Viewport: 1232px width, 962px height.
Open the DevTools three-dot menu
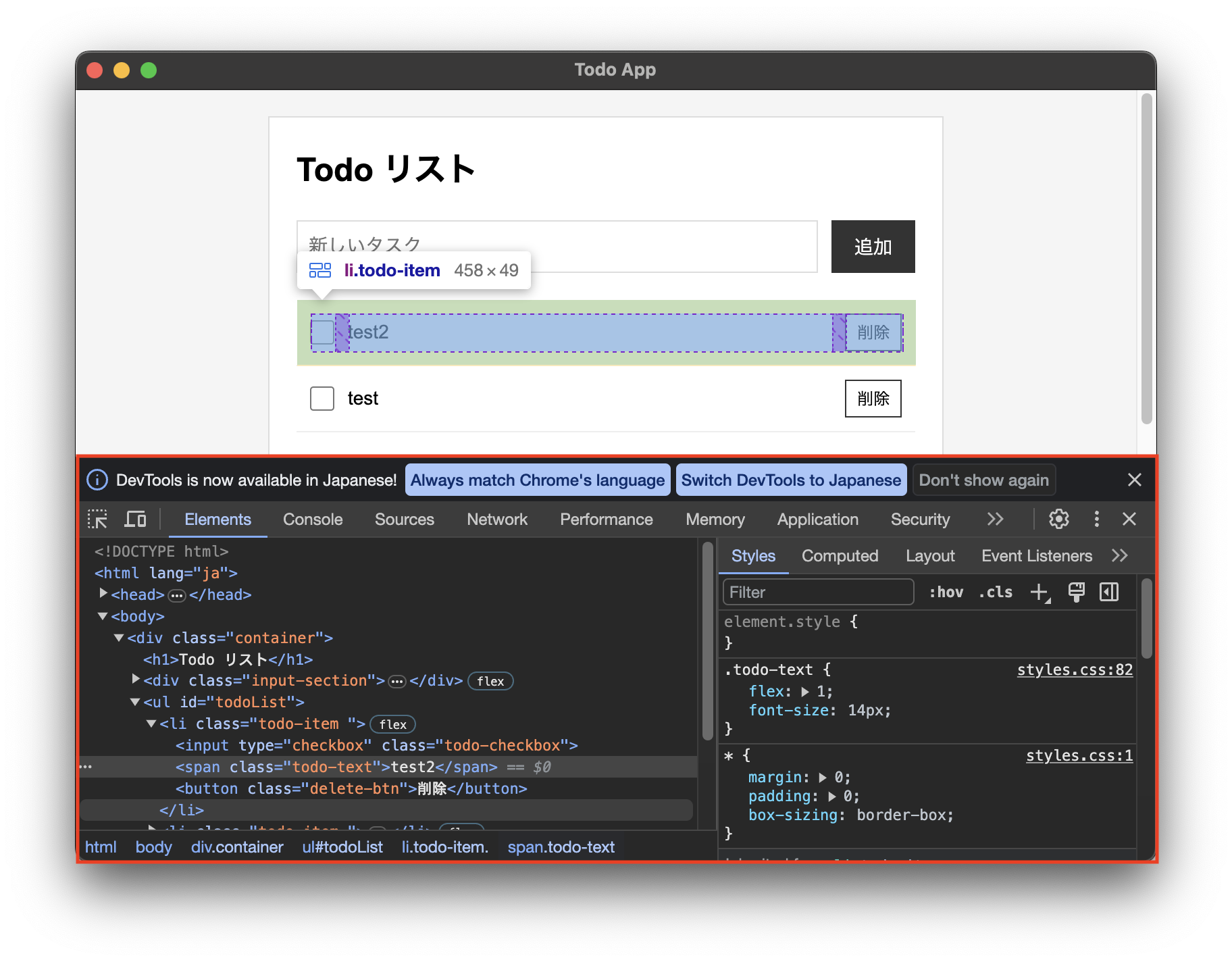[x=1096, y=519]
